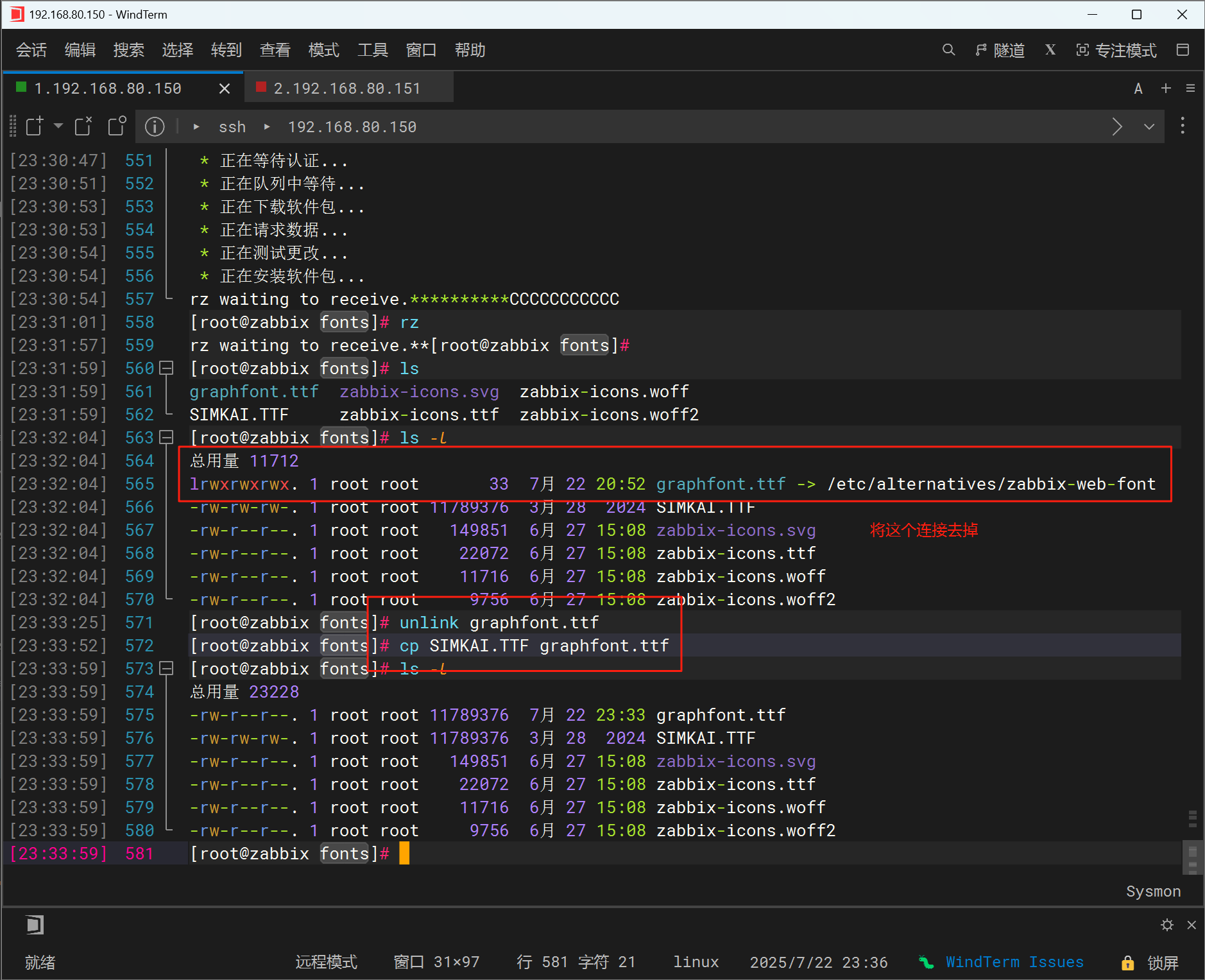Open the WindTerm Issues link

(x=1014, y=962)
